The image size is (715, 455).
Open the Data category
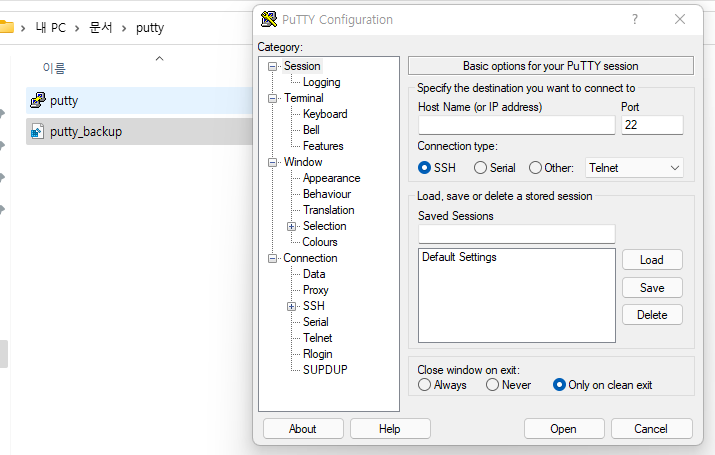[314, 274]
